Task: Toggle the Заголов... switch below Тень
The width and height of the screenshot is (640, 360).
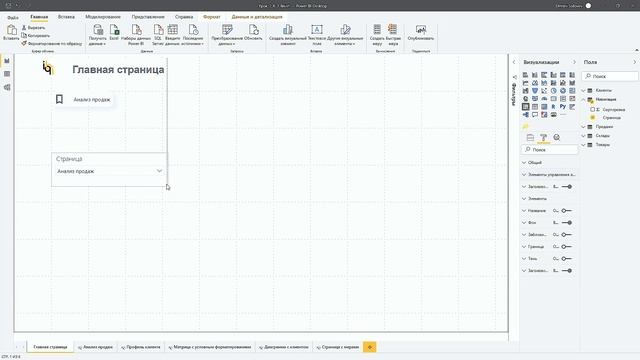Action: [x=567, y=271]
